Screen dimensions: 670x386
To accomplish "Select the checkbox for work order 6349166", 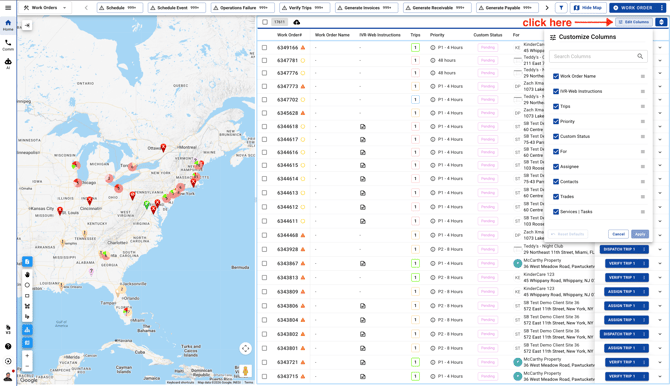I will [264, 47].
